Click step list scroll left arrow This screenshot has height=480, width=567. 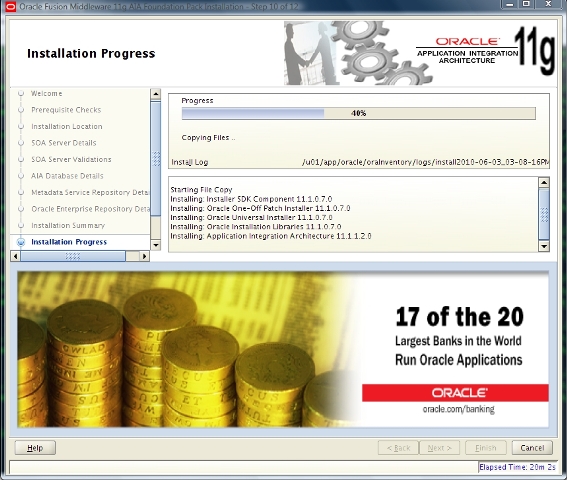coord(15,256)
